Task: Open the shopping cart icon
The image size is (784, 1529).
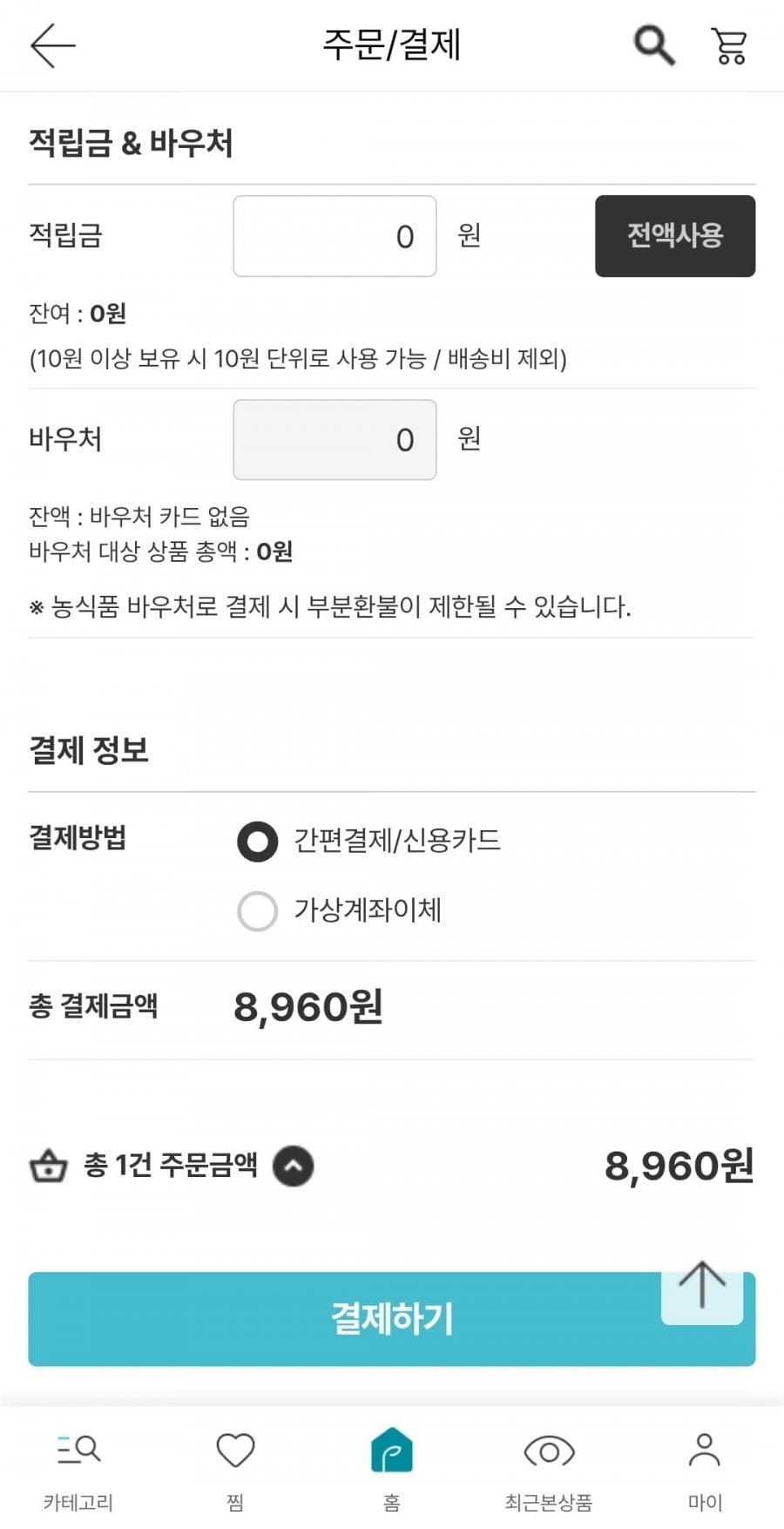Action: point(729,45)
